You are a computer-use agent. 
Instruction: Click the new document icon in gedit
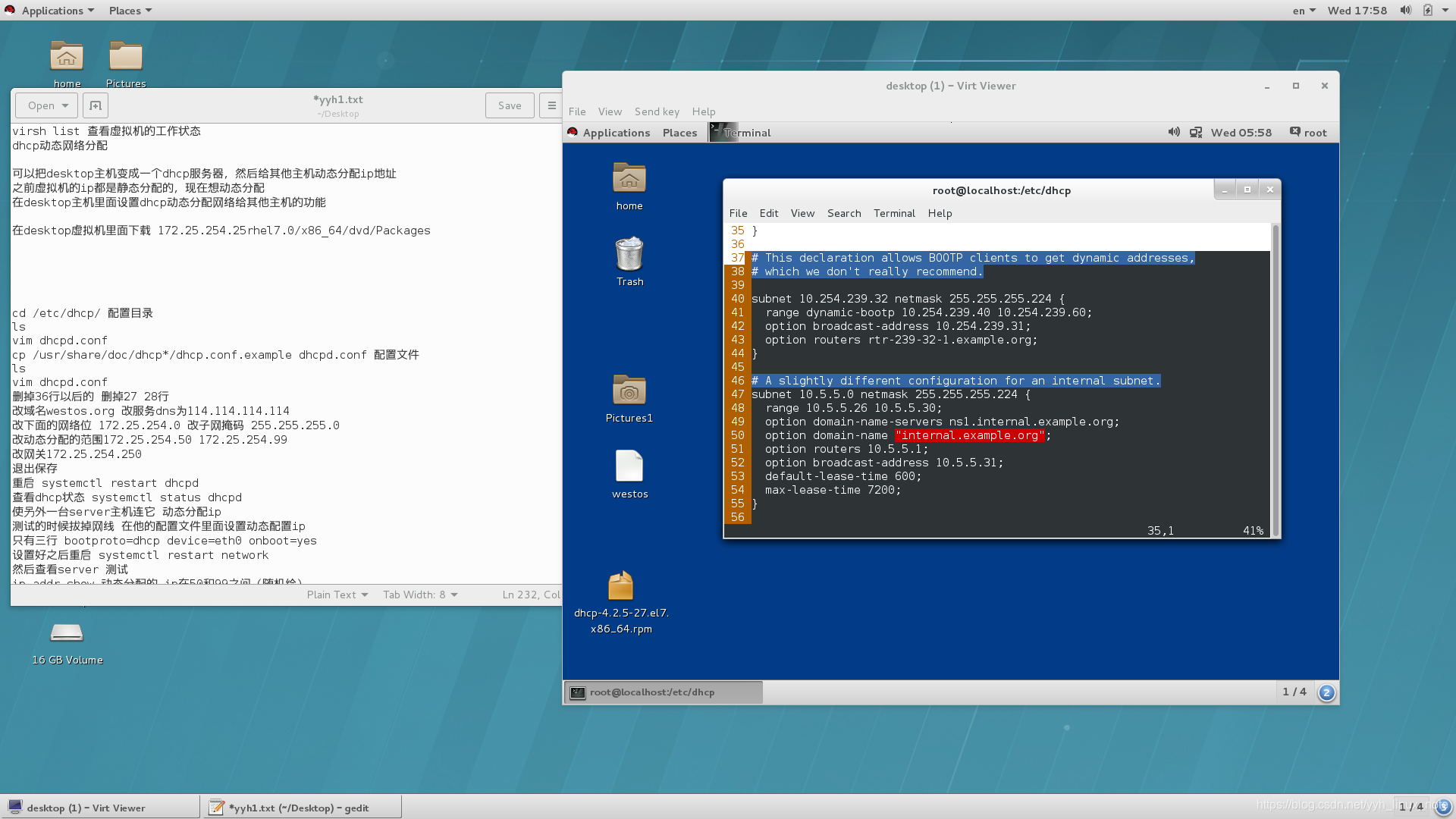click(x=96, y=105)
